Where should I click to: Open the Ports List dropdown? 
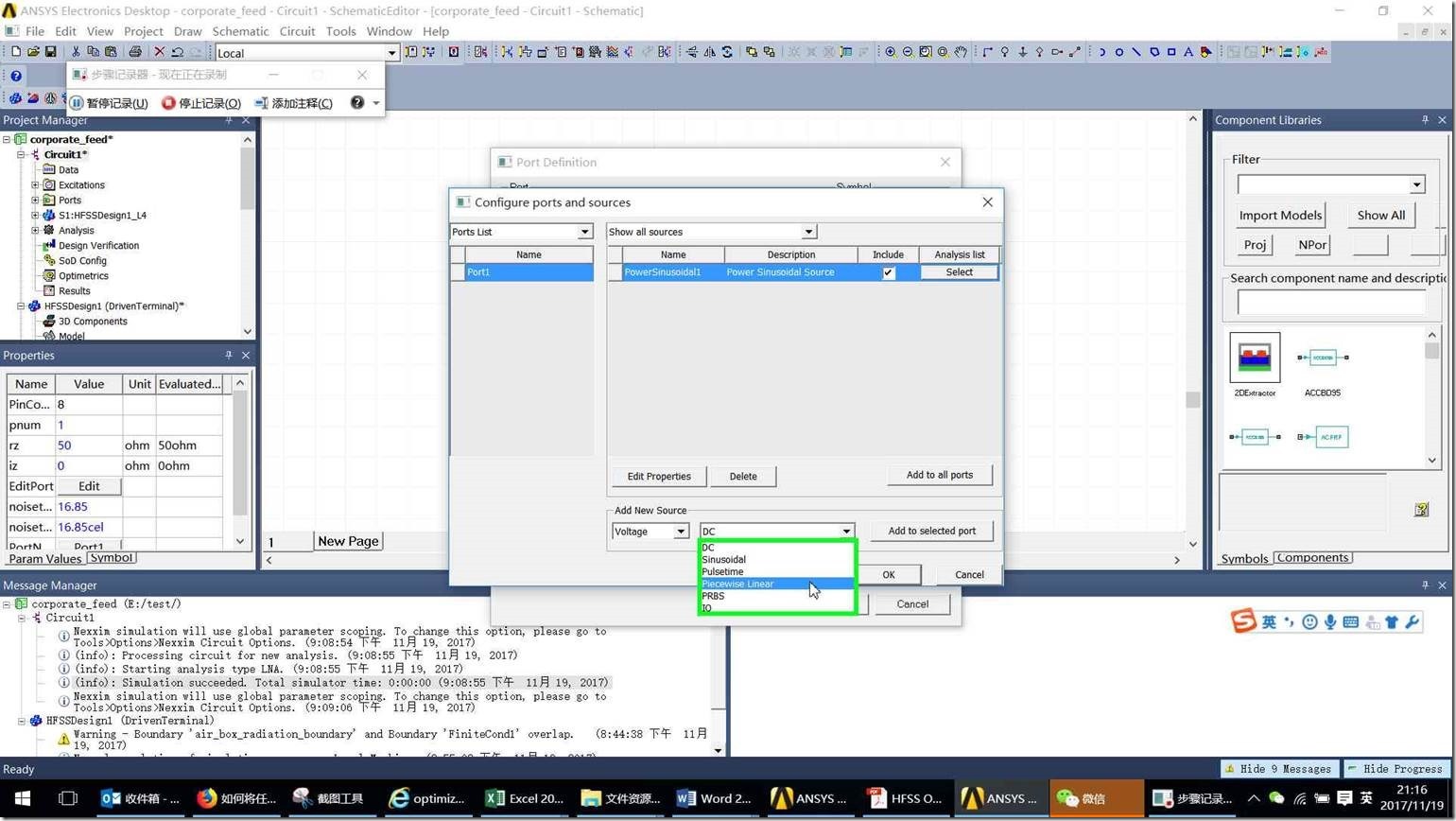584,232
